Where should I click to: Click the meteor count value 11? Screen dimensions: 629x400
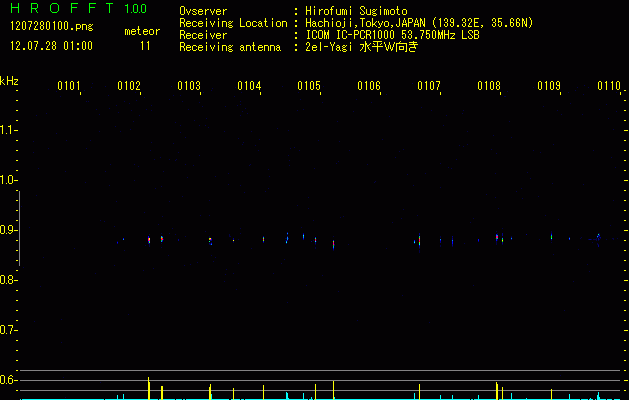pyautogui.click(x=145, y=46)
